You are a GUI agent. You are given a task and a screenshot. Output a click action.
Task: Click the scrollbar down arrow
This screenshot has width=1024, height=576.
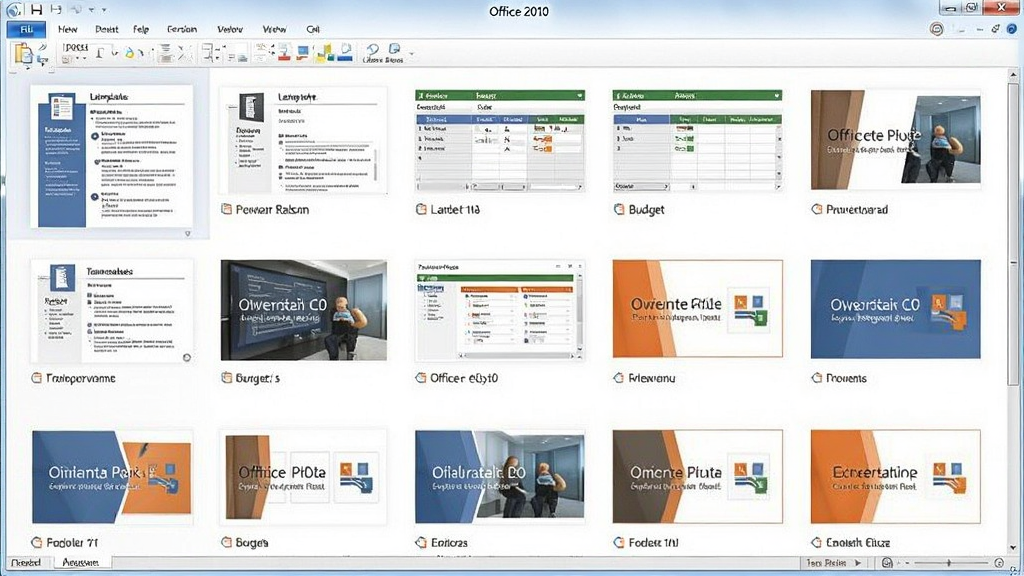[x=1013, y=547]
